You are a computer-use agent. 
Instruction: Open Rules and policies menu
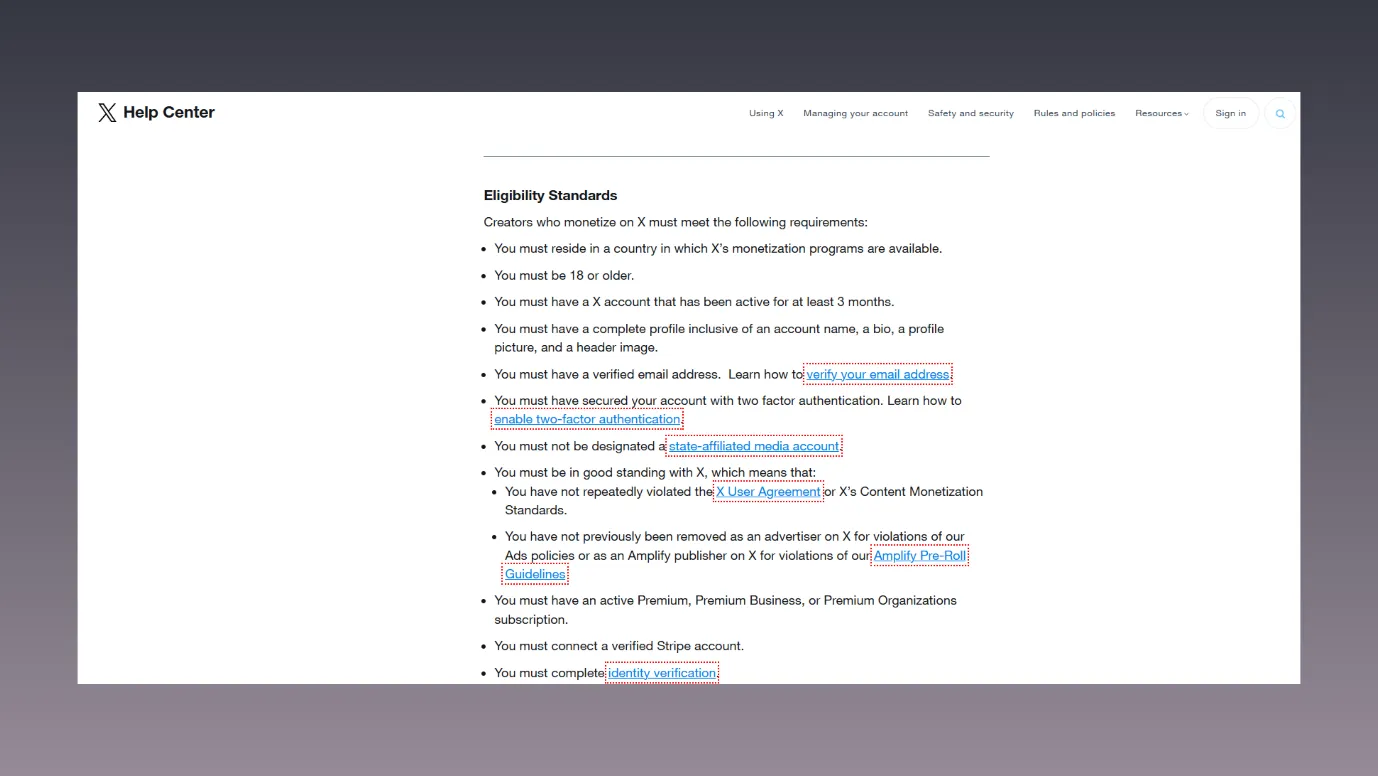pos(1074,114)
